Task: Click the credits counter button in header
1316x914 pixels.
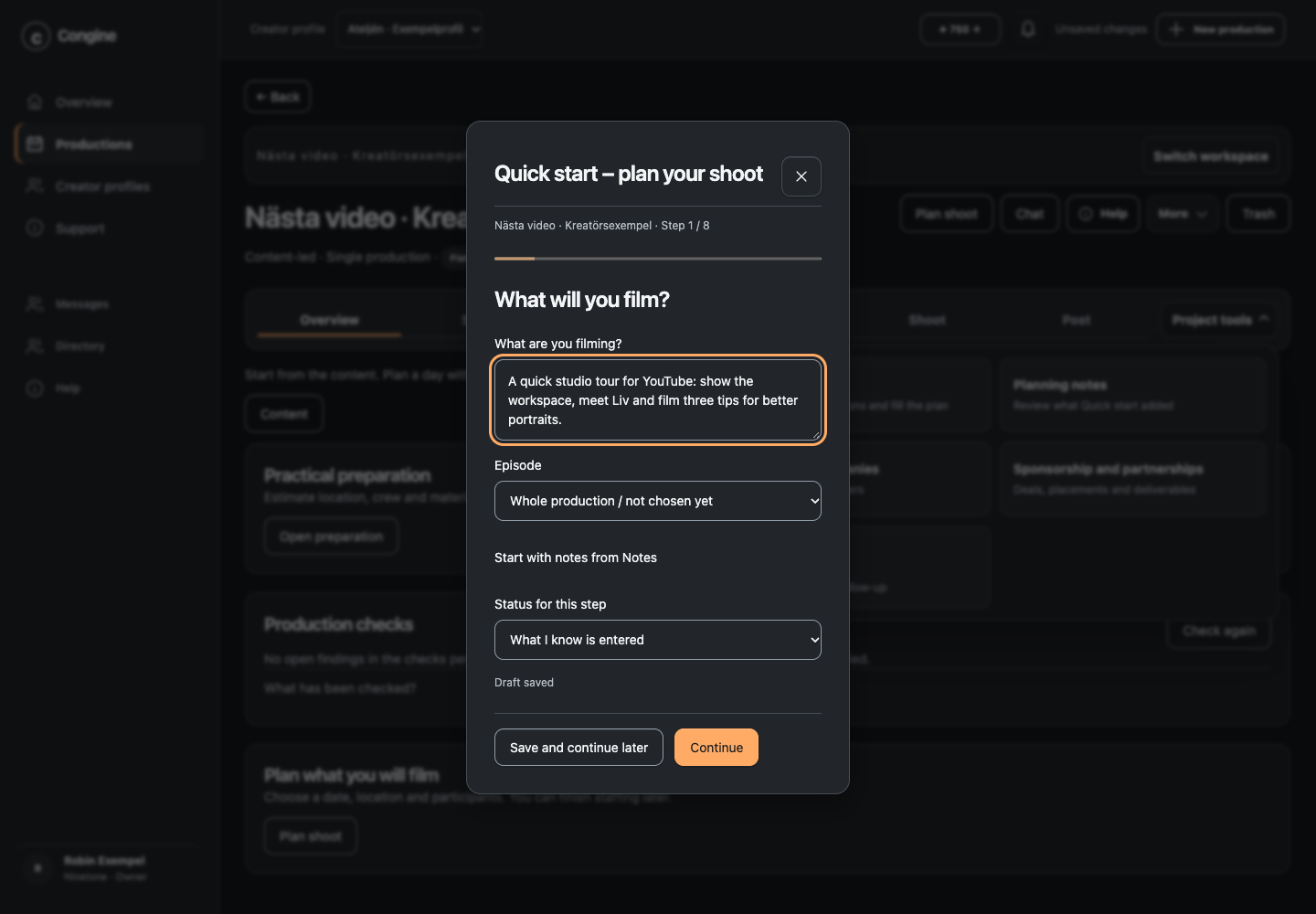Action: click(x=960, y=29)
